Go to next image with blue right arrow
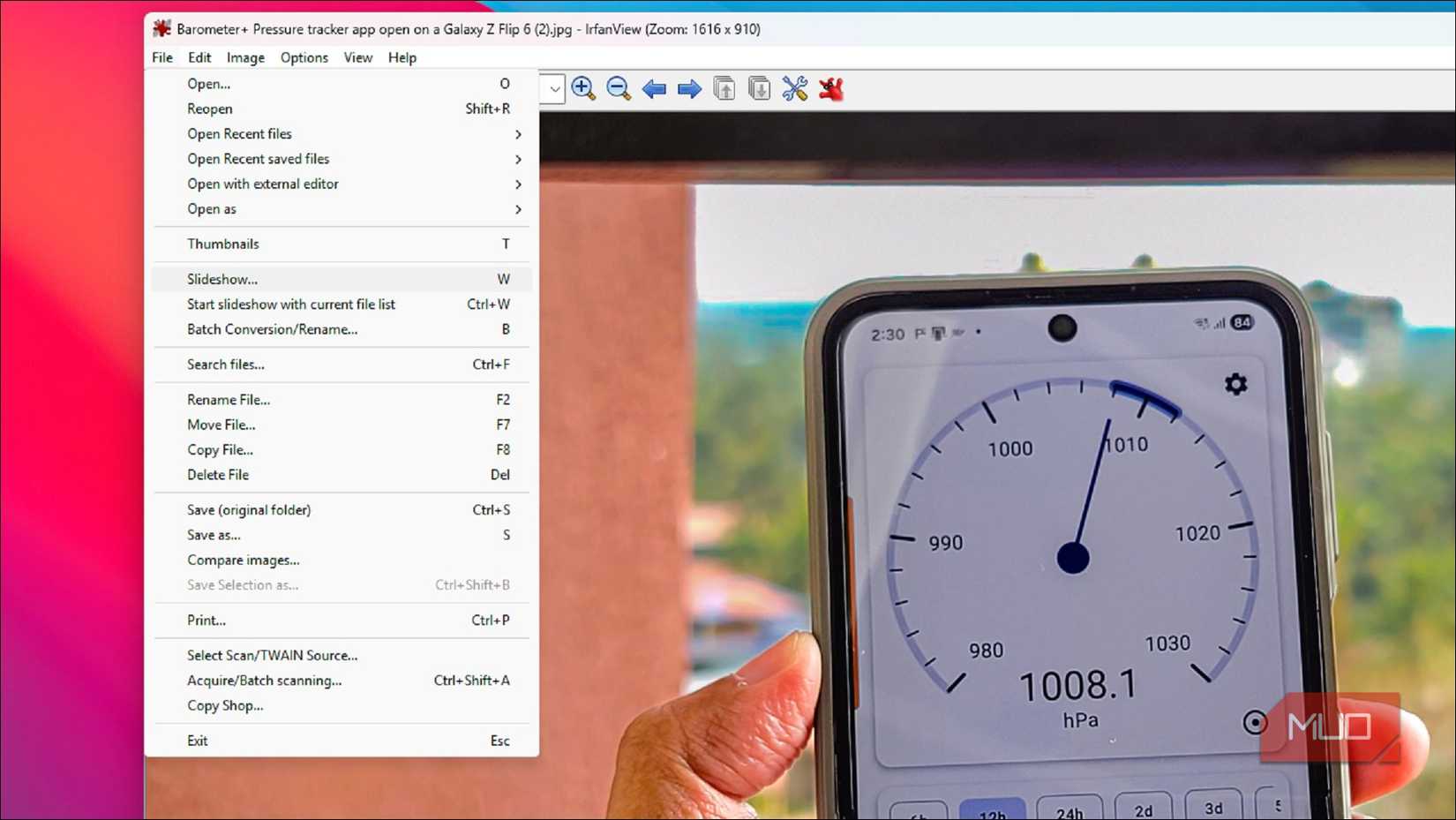1456x820 pixels. 689,88
